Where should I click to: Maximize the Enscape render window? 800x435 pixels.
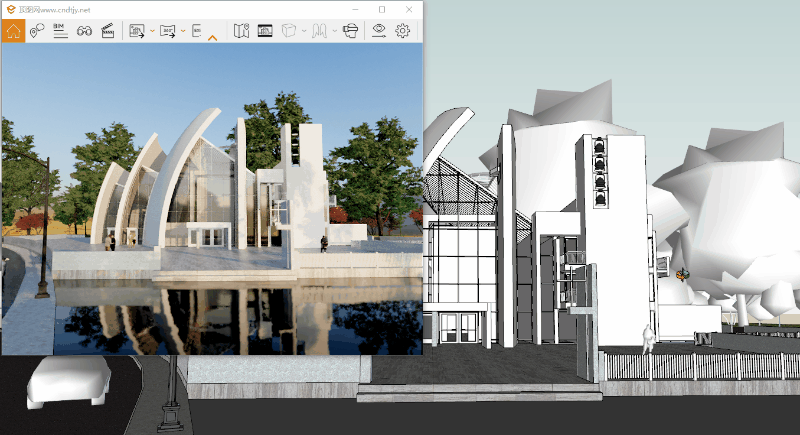(x=382, y=8)
